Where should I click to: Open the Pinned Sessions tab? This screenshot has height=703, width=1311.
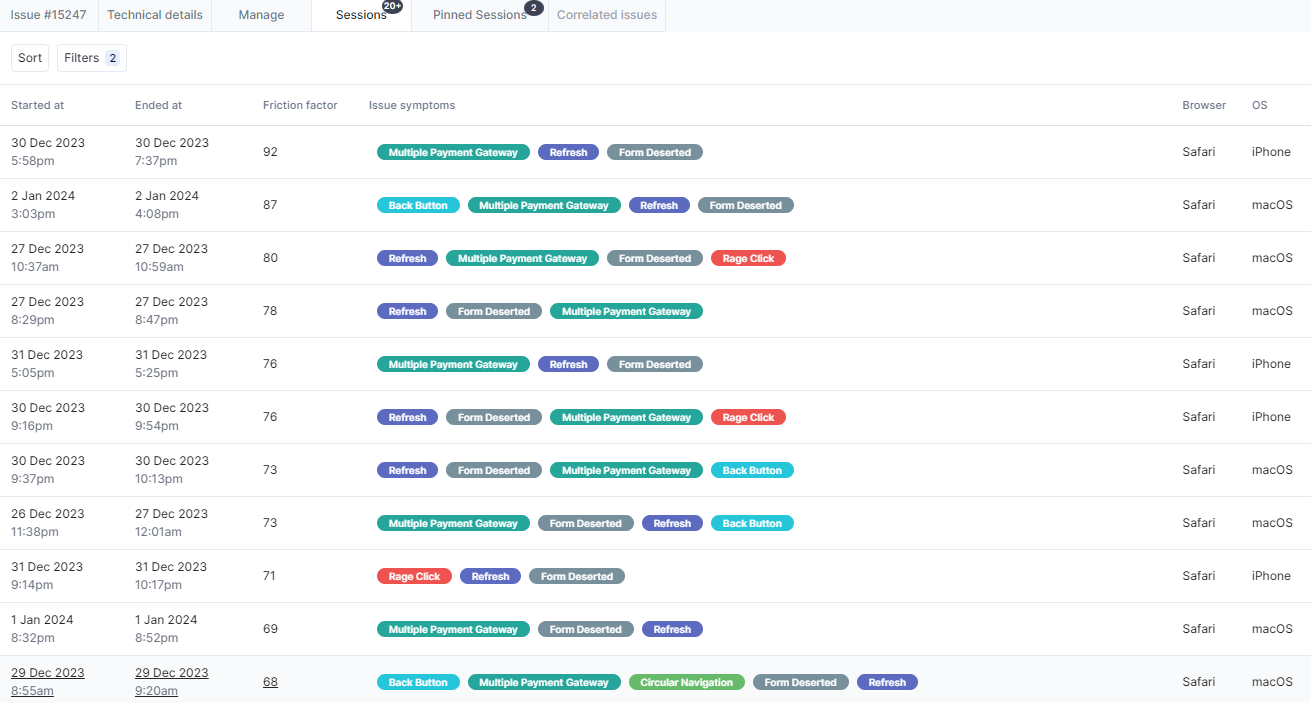[x=480, y=15]
